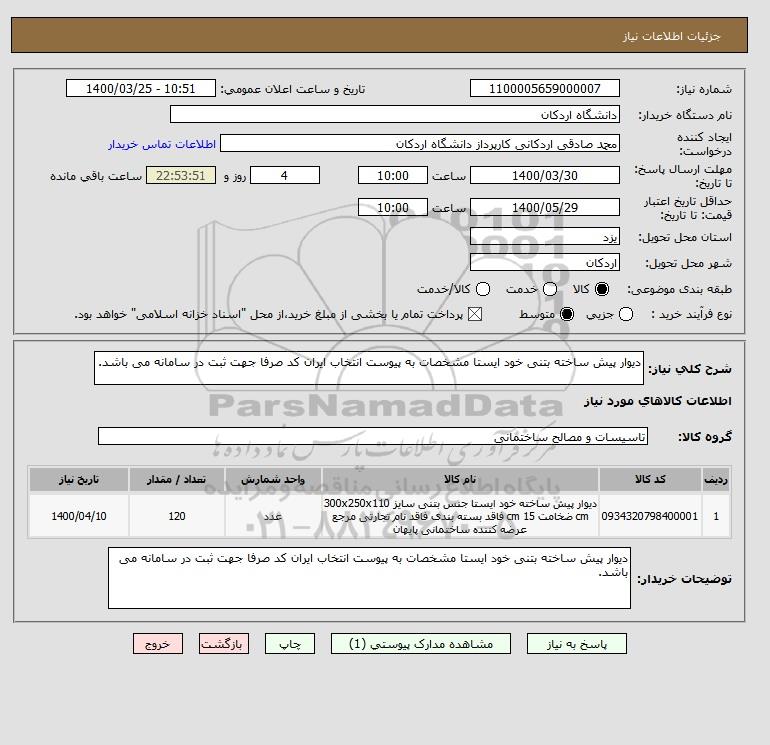Open مشاهده مدارک پیوستی (1) button
The width and height of the screenshot is (770, 745).
click(x=421, y=644)
